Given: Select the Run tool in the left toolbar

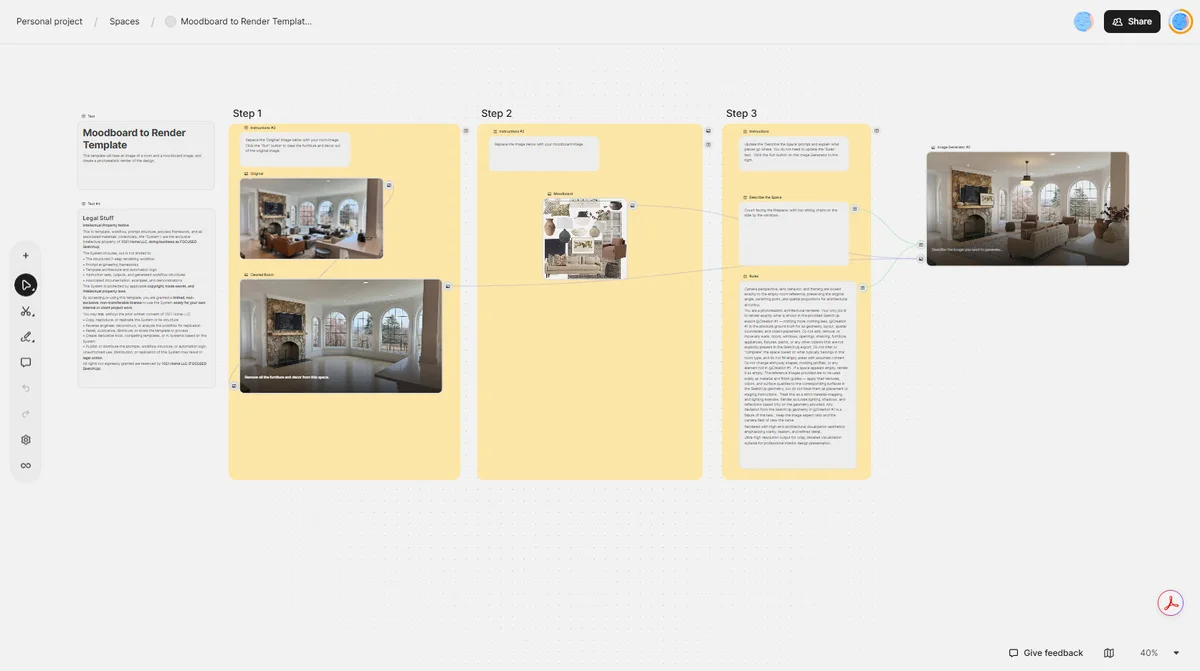Looking at the screenshot, I should coord(25,285).
